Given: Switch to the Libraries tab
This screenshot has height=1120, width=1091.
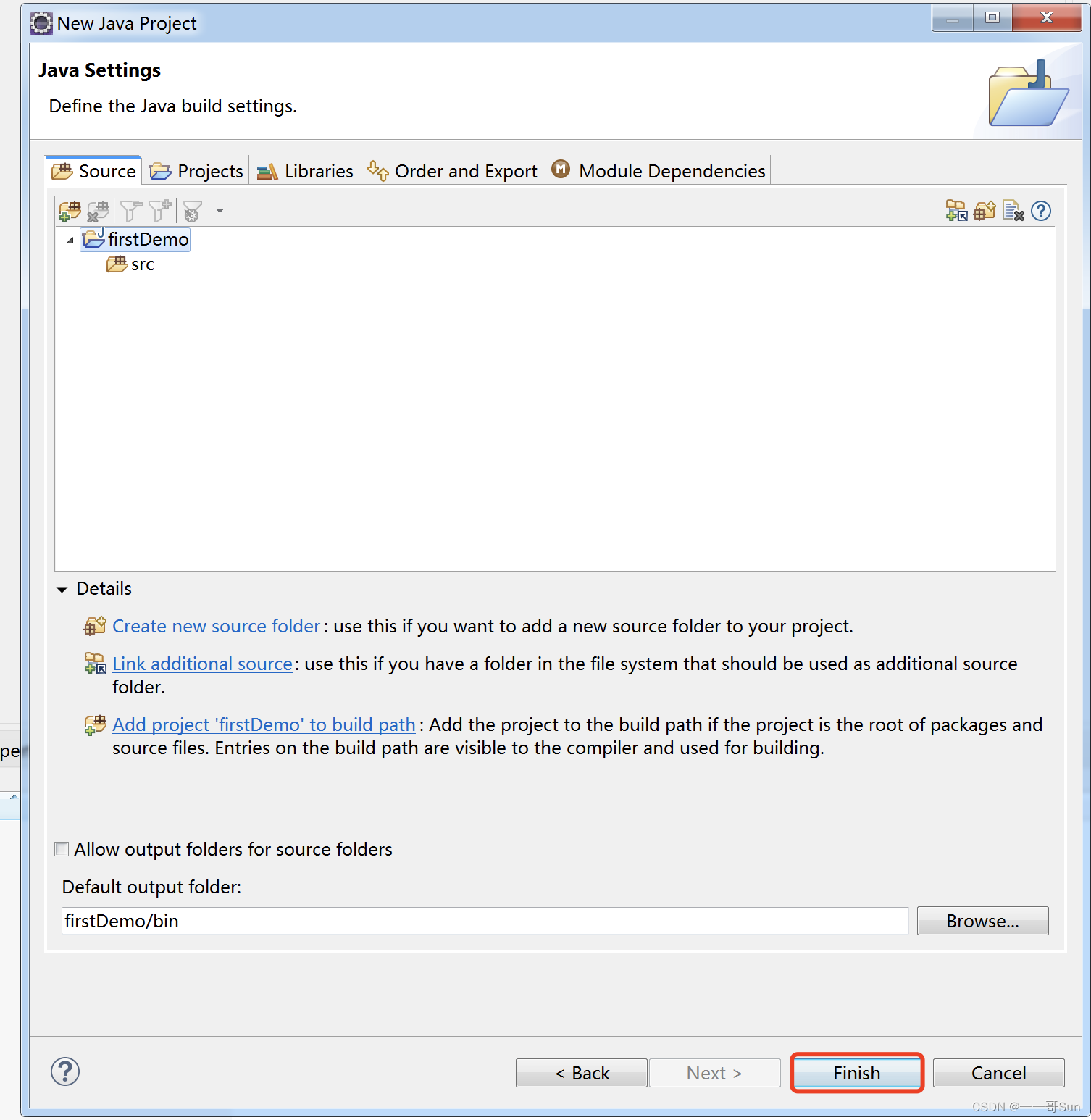Looking at the screenshot, I should pyautogui.click(x=305, y=171).
